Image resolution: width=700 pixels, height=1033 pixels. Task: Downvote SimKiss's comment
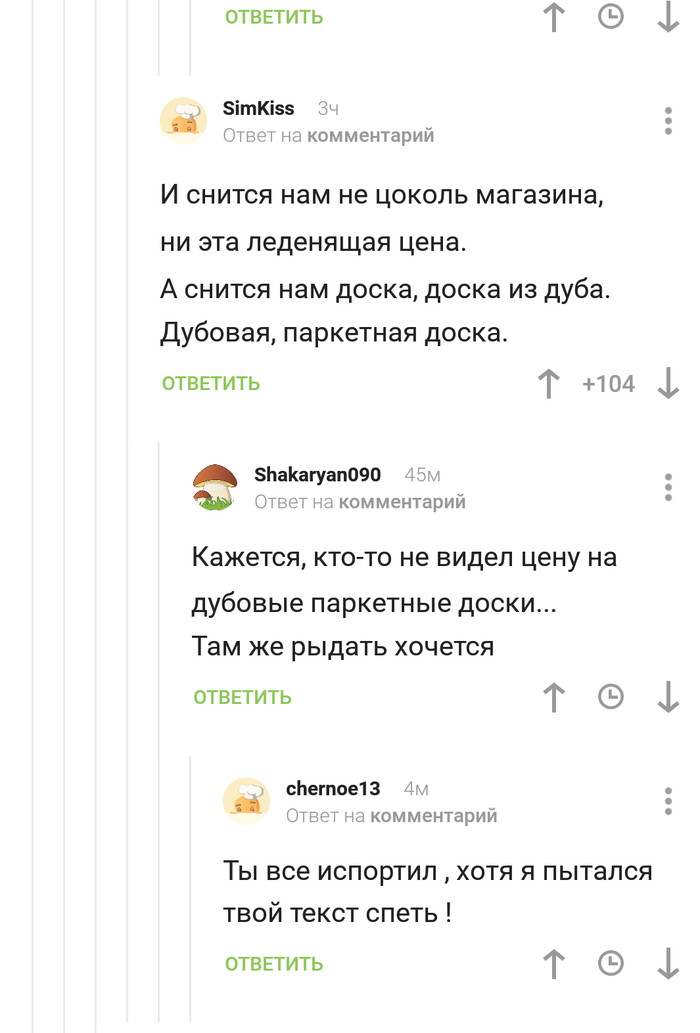[x=668, y=384]
